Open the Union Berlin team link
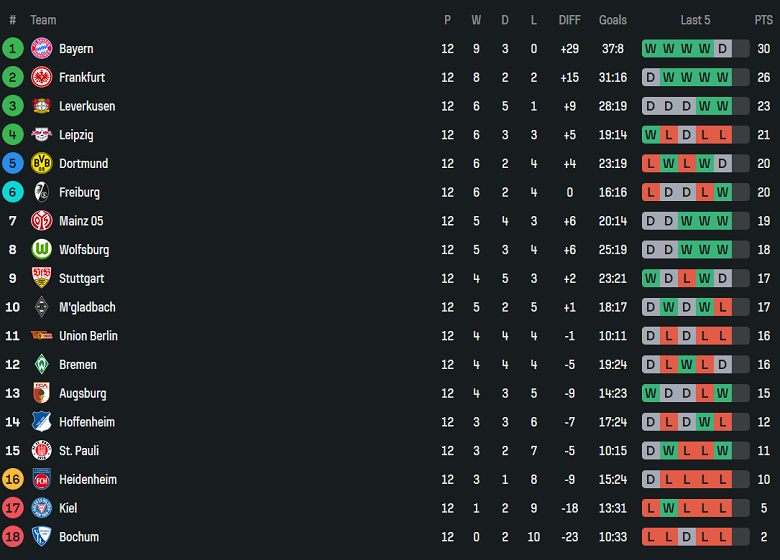 [x=89, y=336]
